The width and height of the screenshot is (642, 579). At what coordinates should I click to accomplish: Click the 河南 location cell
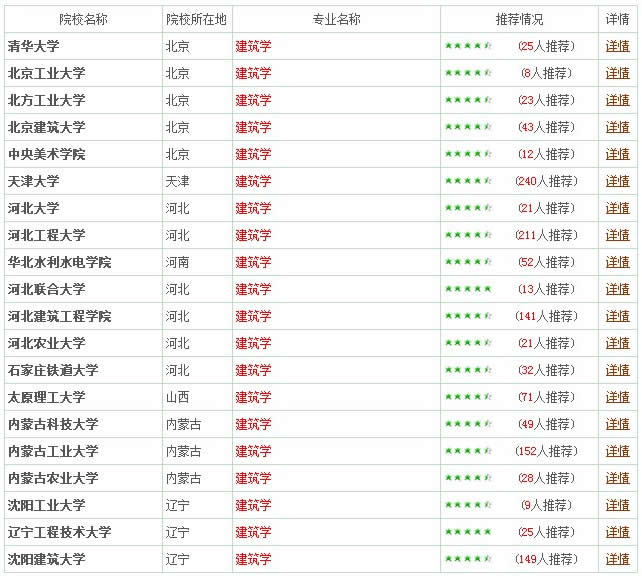(178, 262)
